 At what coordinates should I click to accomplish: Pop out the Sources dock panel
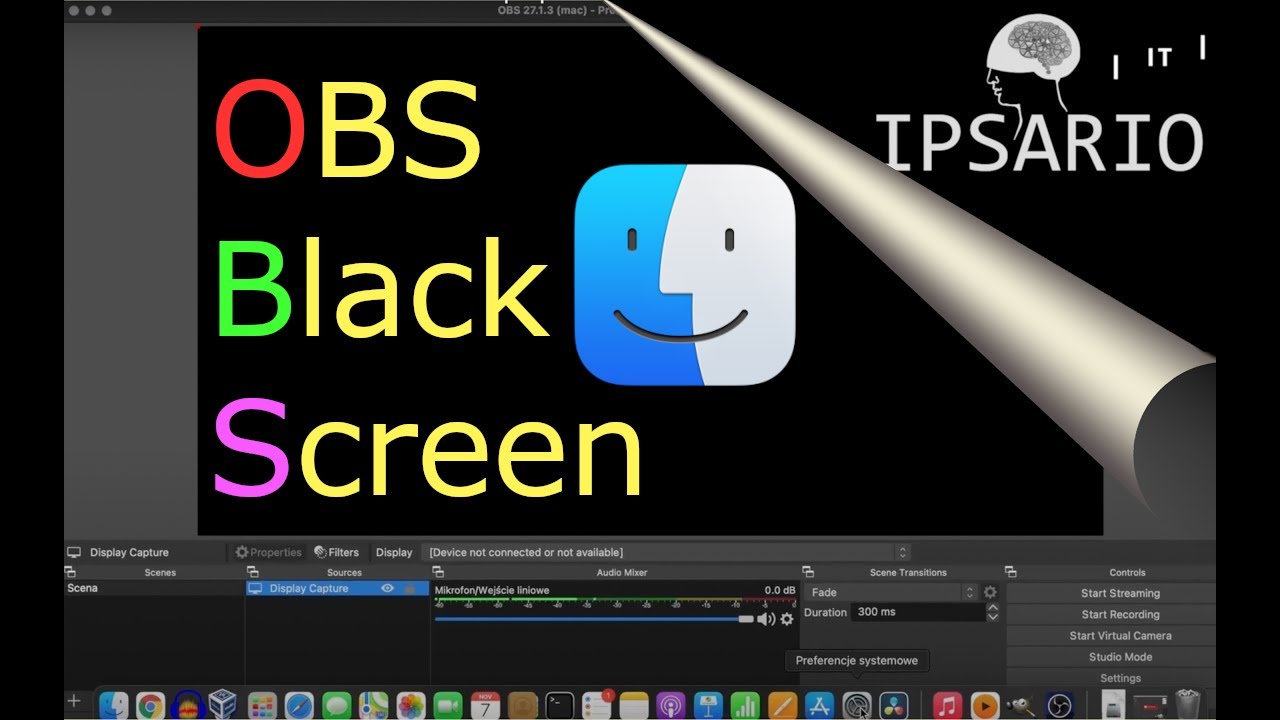(252, 572)
